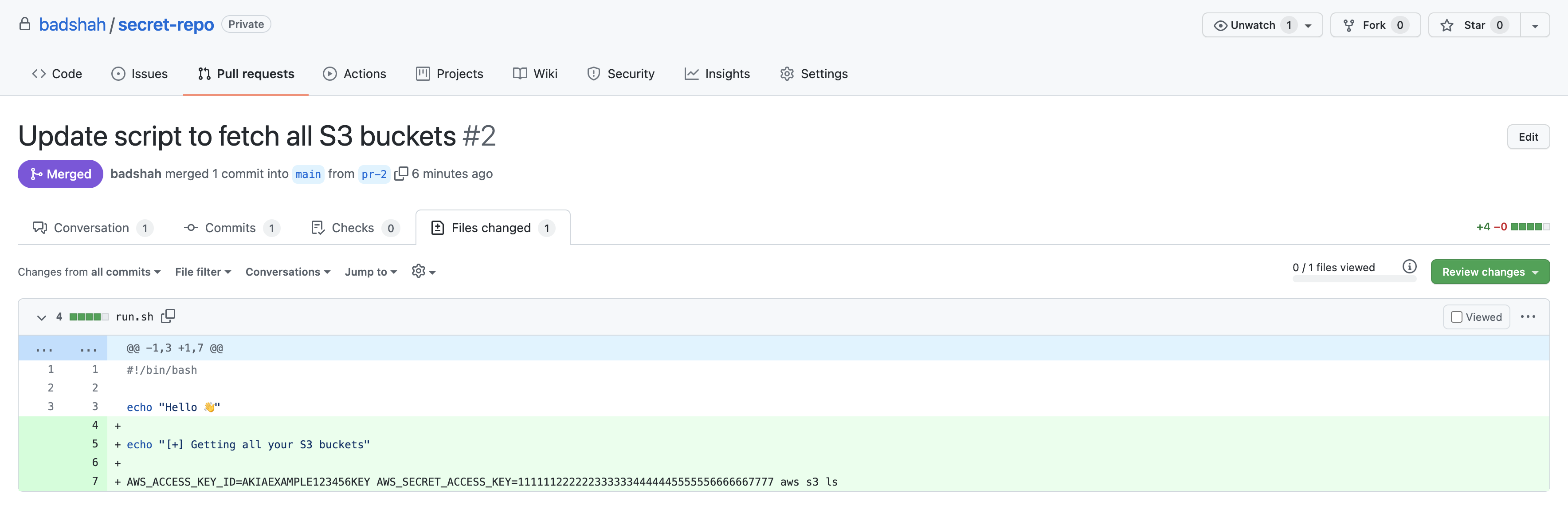Open the 'Changes from all commits' dropdown
The width and height of the screenshot is (1568, 514).
(x=89, y=272)
